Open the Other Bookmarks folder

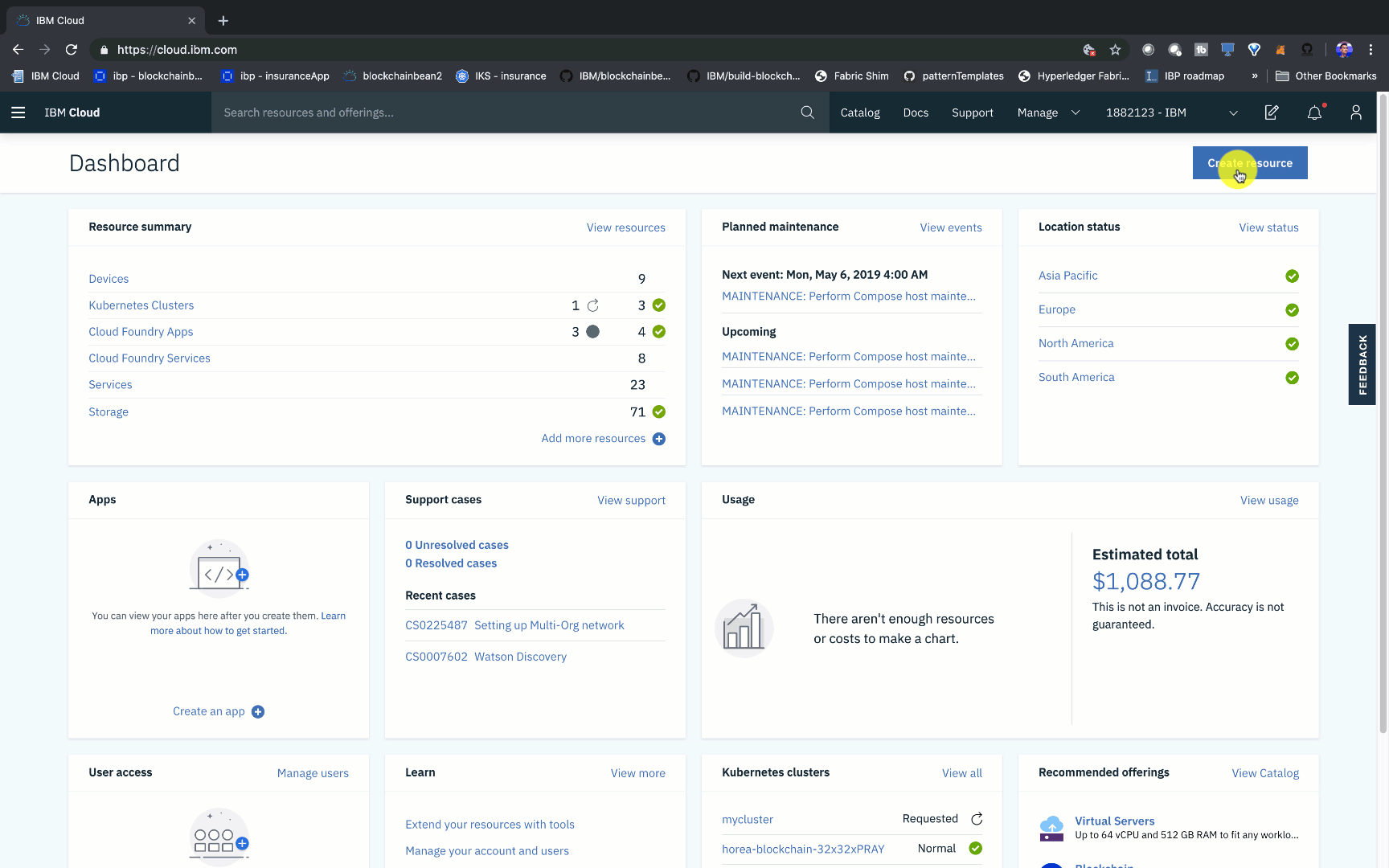point(1325,76)
